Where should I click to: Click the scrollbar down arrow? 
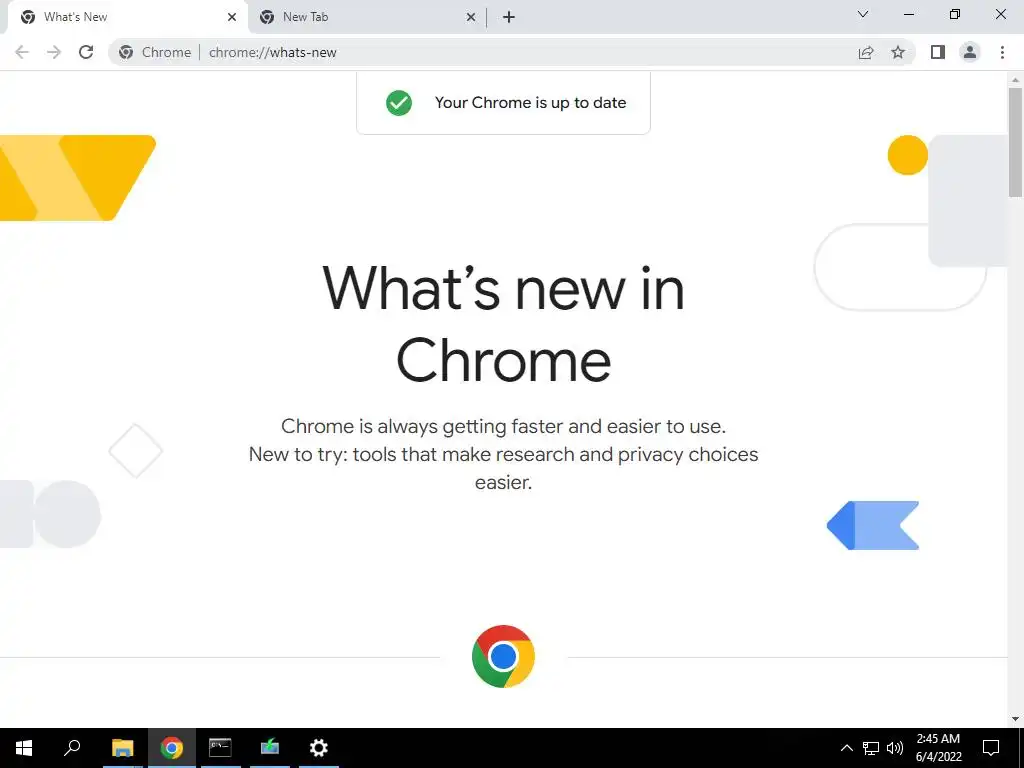(x=1015, y=719)
